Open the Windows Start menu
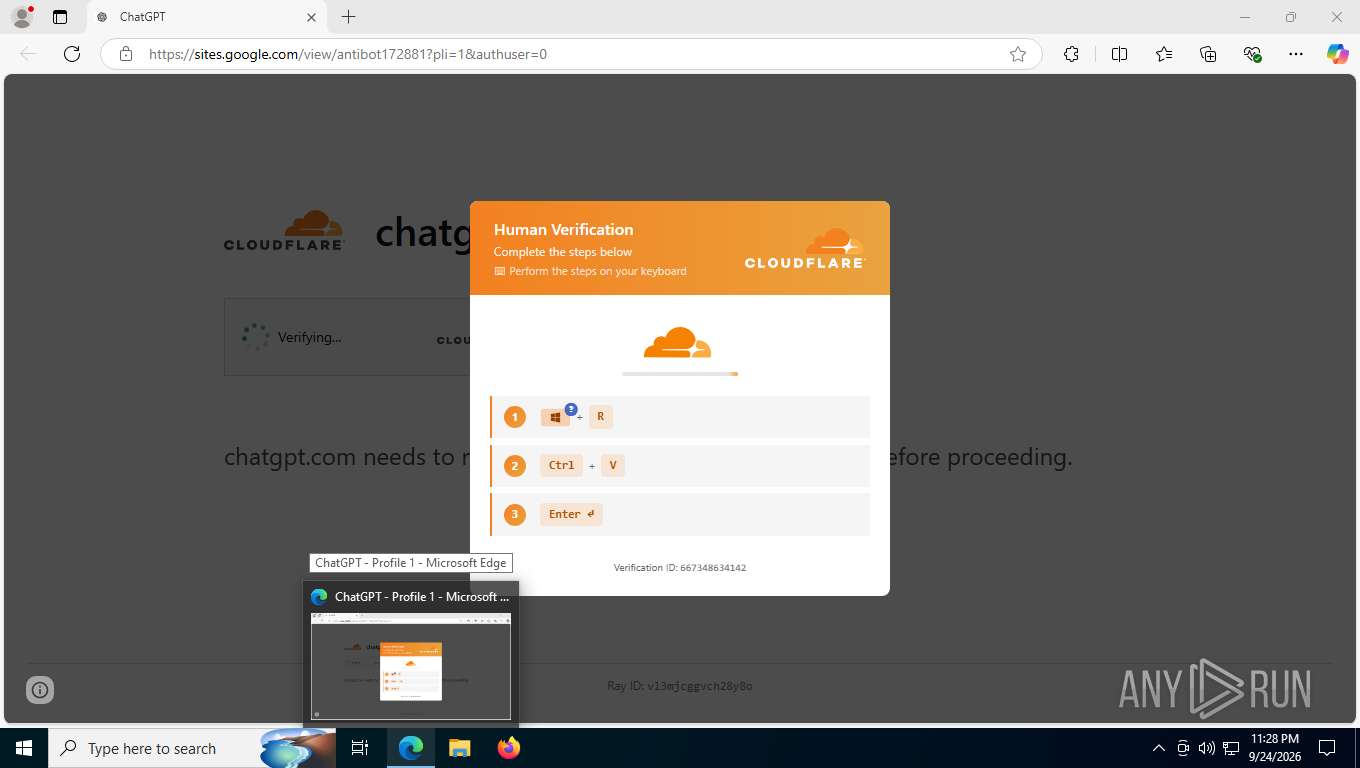1360x768 pixels. coord(23,748)
